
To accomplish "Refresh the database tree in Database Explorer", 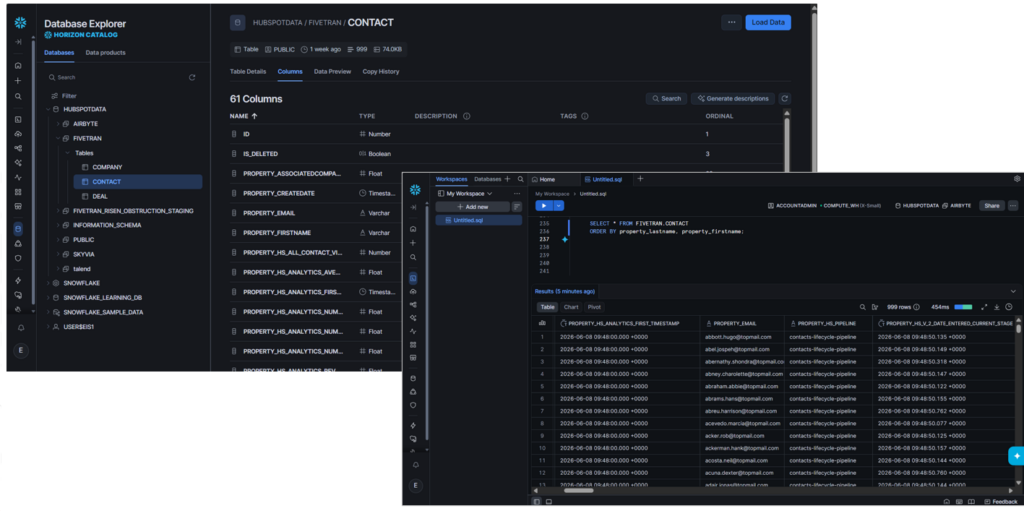I will [192, 77].
